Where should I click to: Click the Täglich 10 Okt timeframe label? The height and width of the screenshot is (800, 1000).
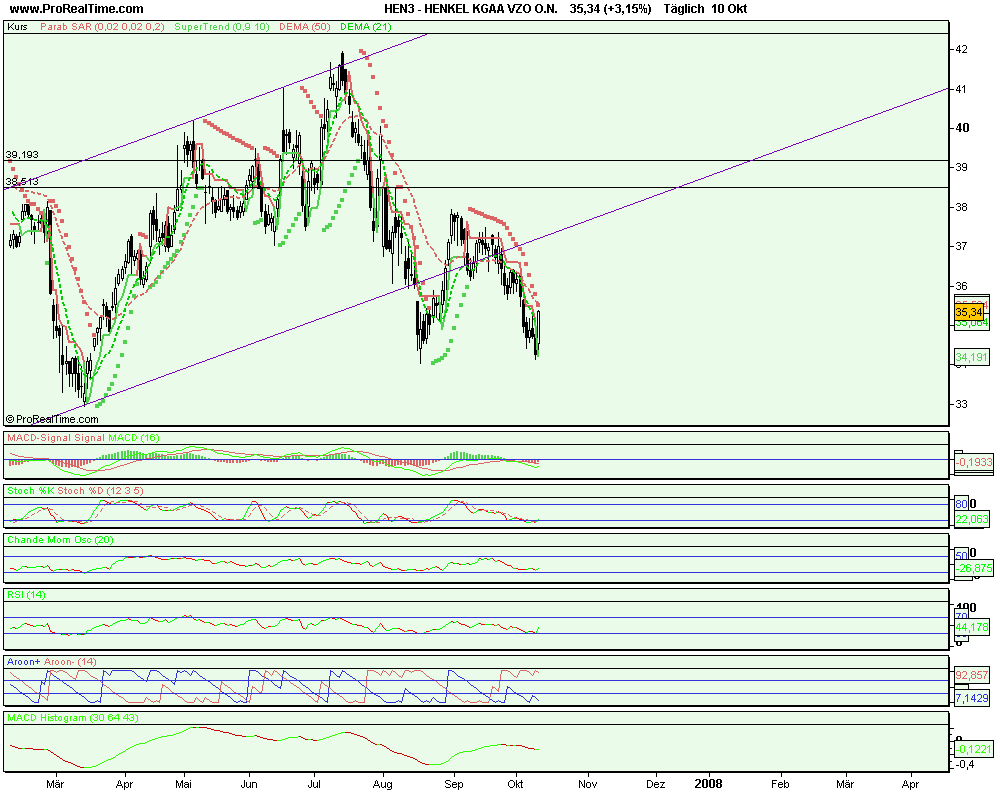(705, 9)
